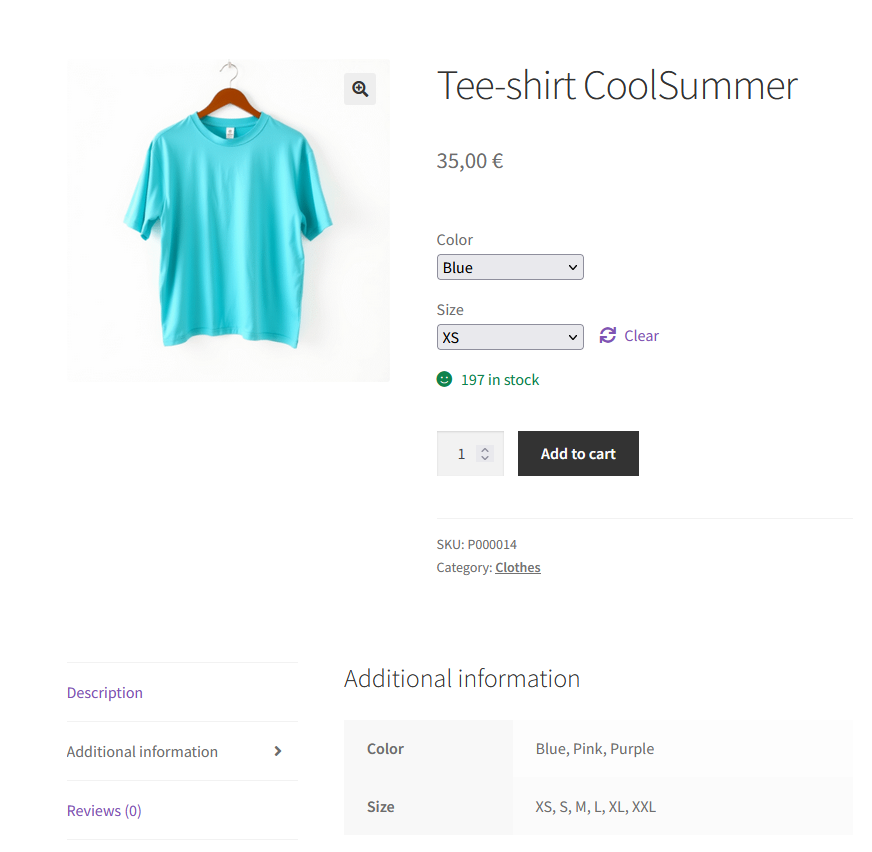Viewport: 872px width, 852px height.
Task: Increase quantity with the up arrow
Action: point(485,449)
